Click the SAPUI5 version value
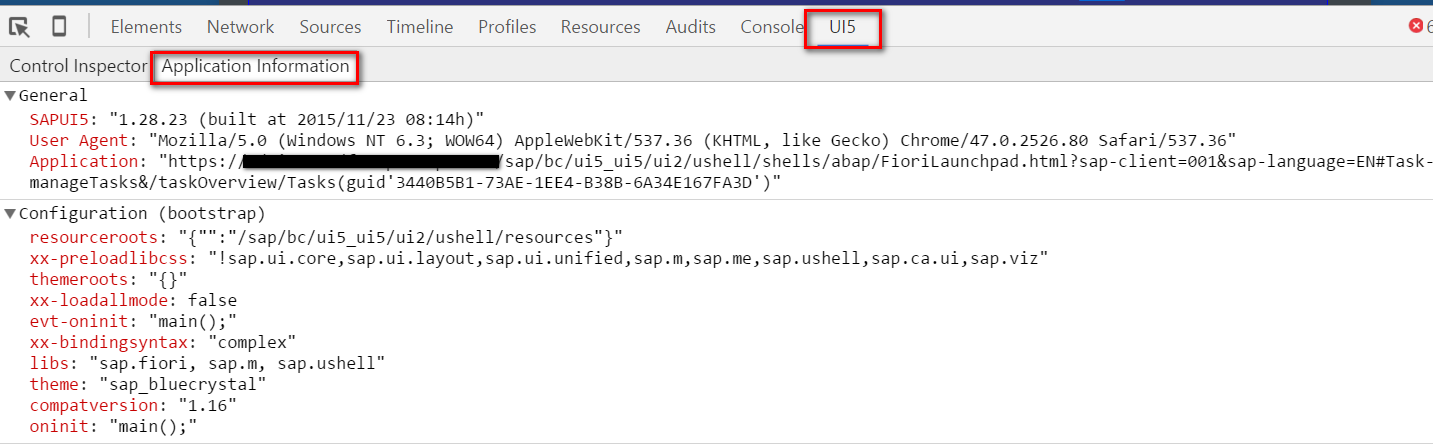The height and width of the screenshot is (444, 1433). (x=298, y=119)
